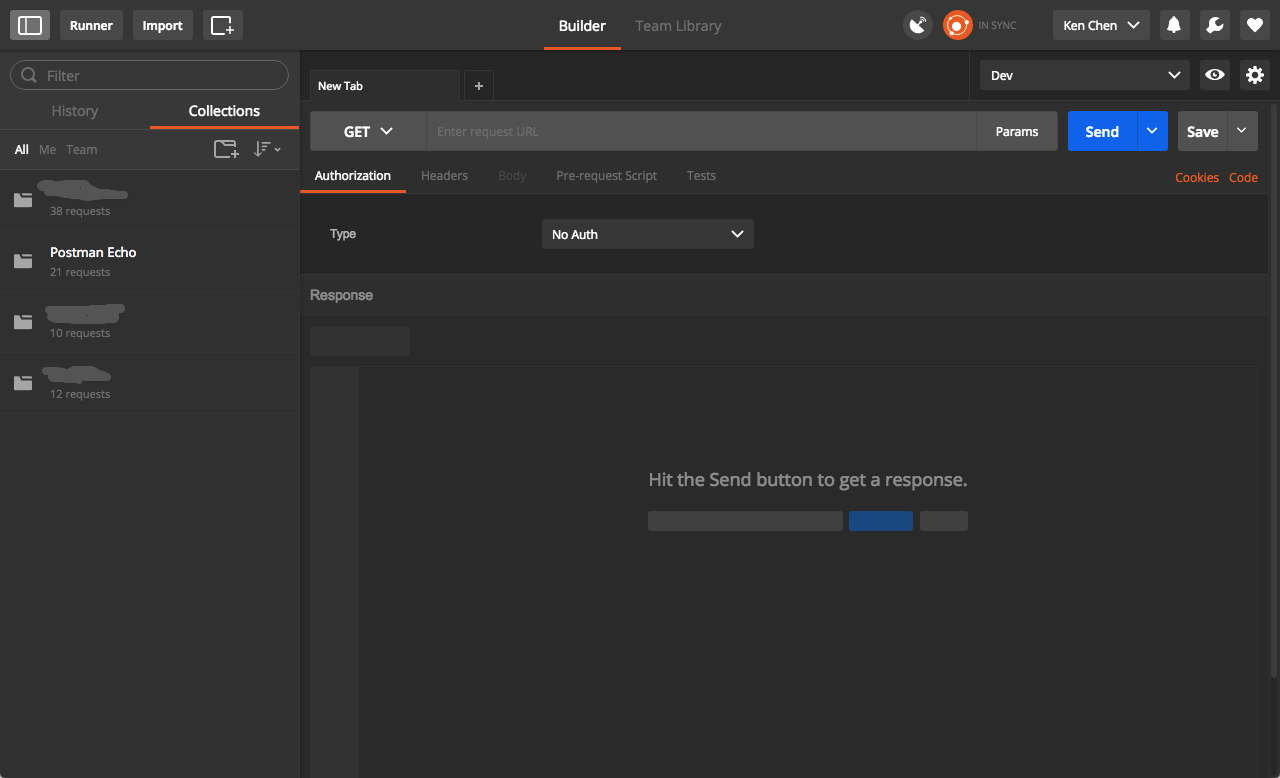Toggle the sidebar panel icon
The height and width of the screenshot is (778, 1280).
[x=30, y=25]
